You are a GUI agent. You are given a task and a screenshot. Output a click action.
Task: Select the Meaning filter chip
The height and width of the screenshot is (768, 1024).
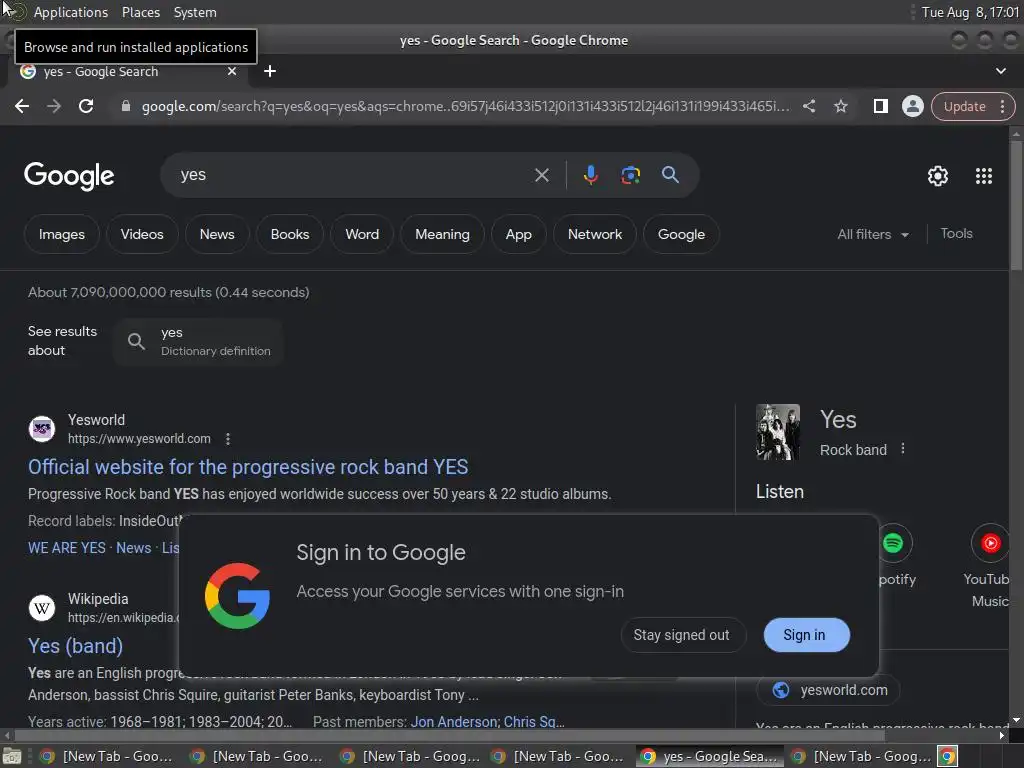(442, 234)
